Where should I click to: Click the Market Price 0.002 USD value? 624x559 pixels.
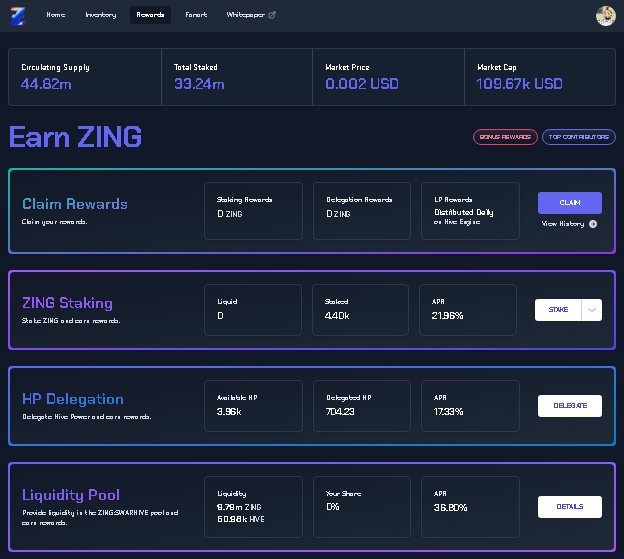click(362, 84)
